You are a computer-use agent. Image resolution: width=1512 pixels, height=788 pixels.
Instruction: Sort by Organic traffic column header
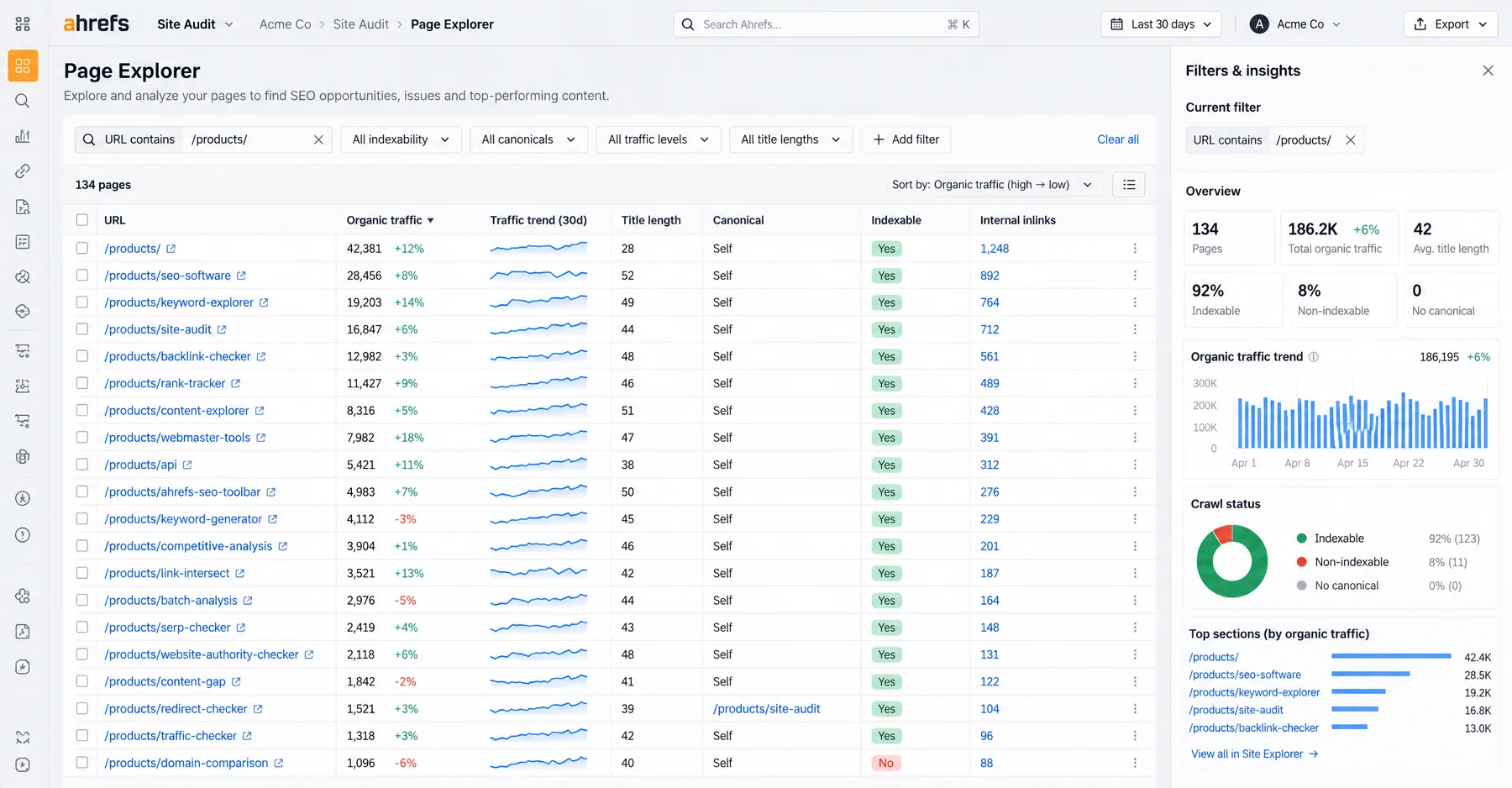click(391, 220)
